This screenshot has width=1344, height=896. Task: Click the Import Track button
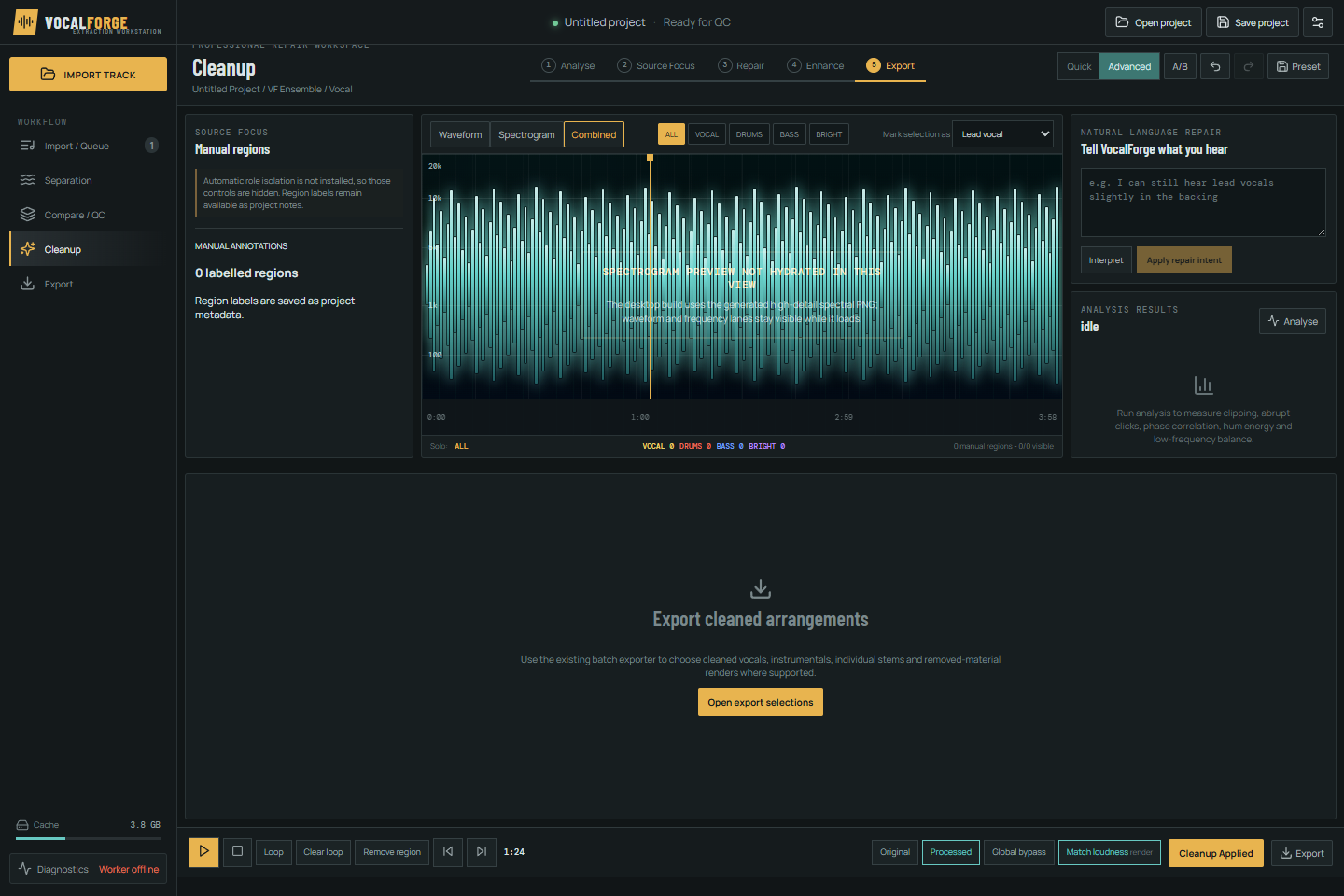point(89,75)
